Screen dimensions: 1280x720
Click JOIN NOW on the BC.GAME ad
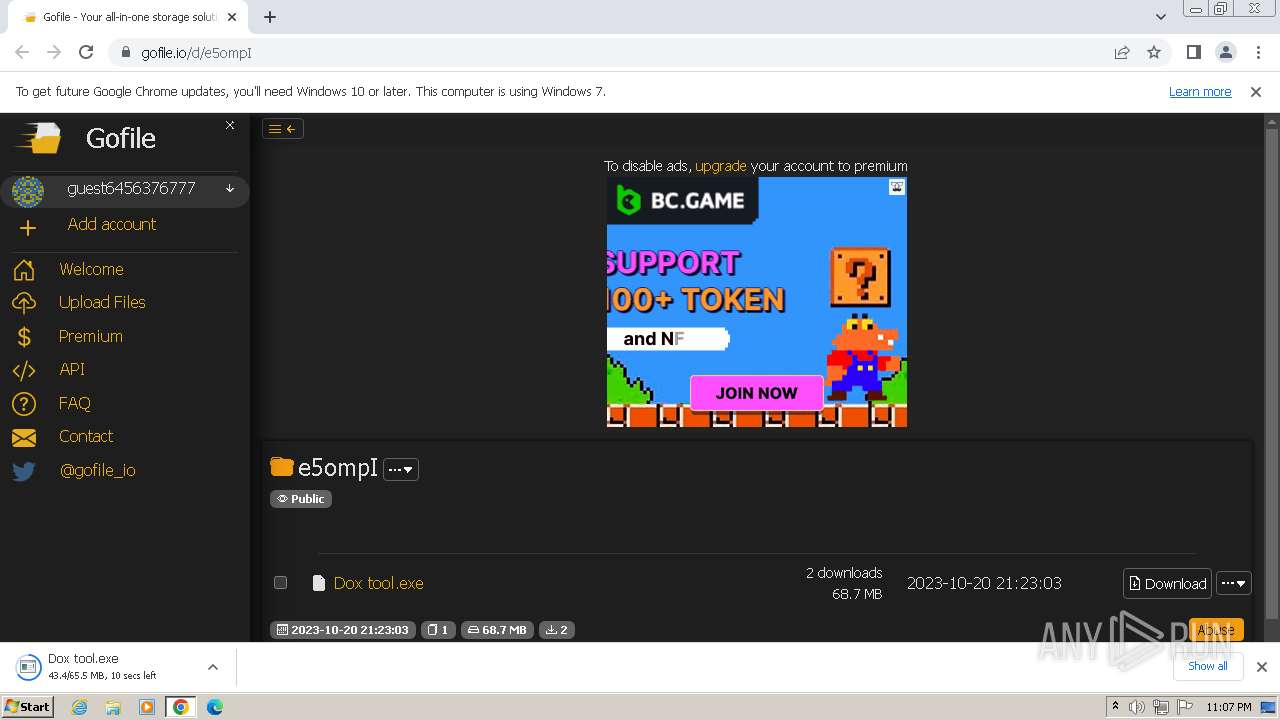point(756,393)
